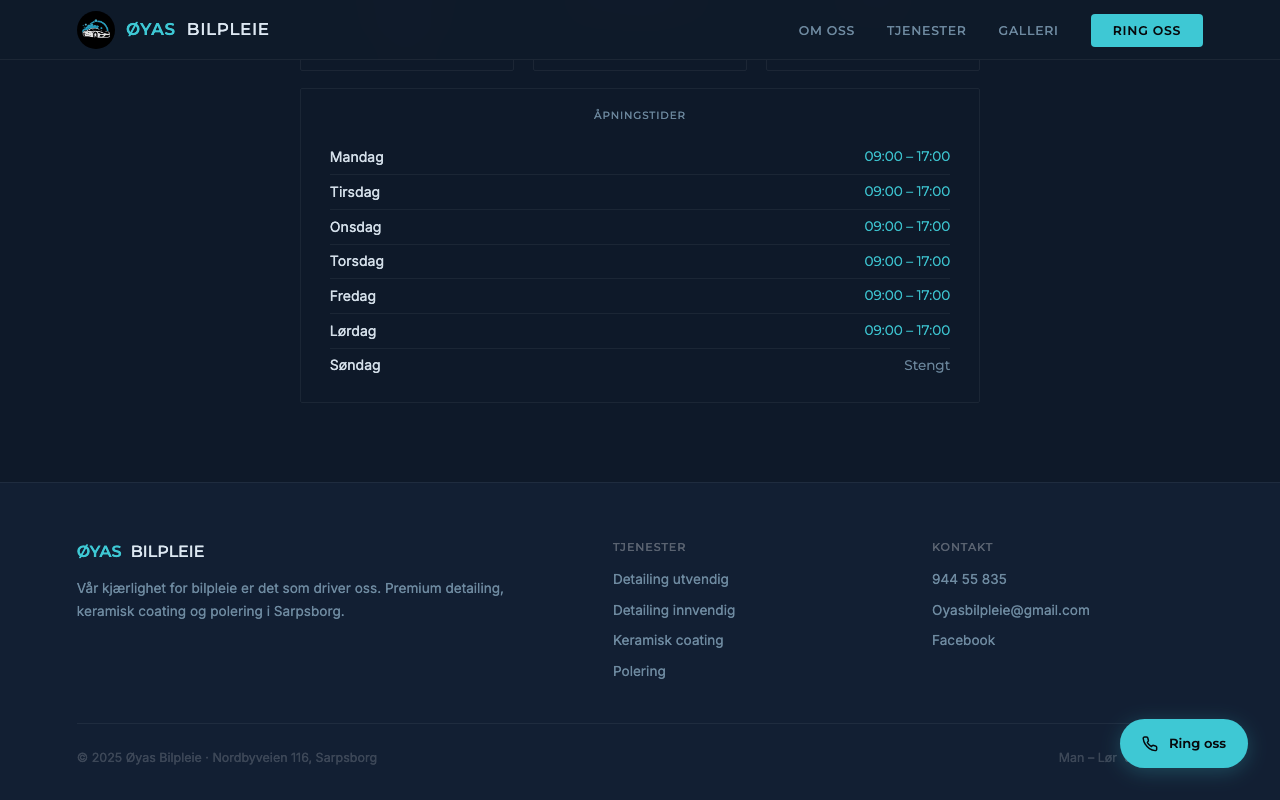Go to TJENESTER in the top navigation
This screenshot has height=800, width=1280.
(926, 31)
